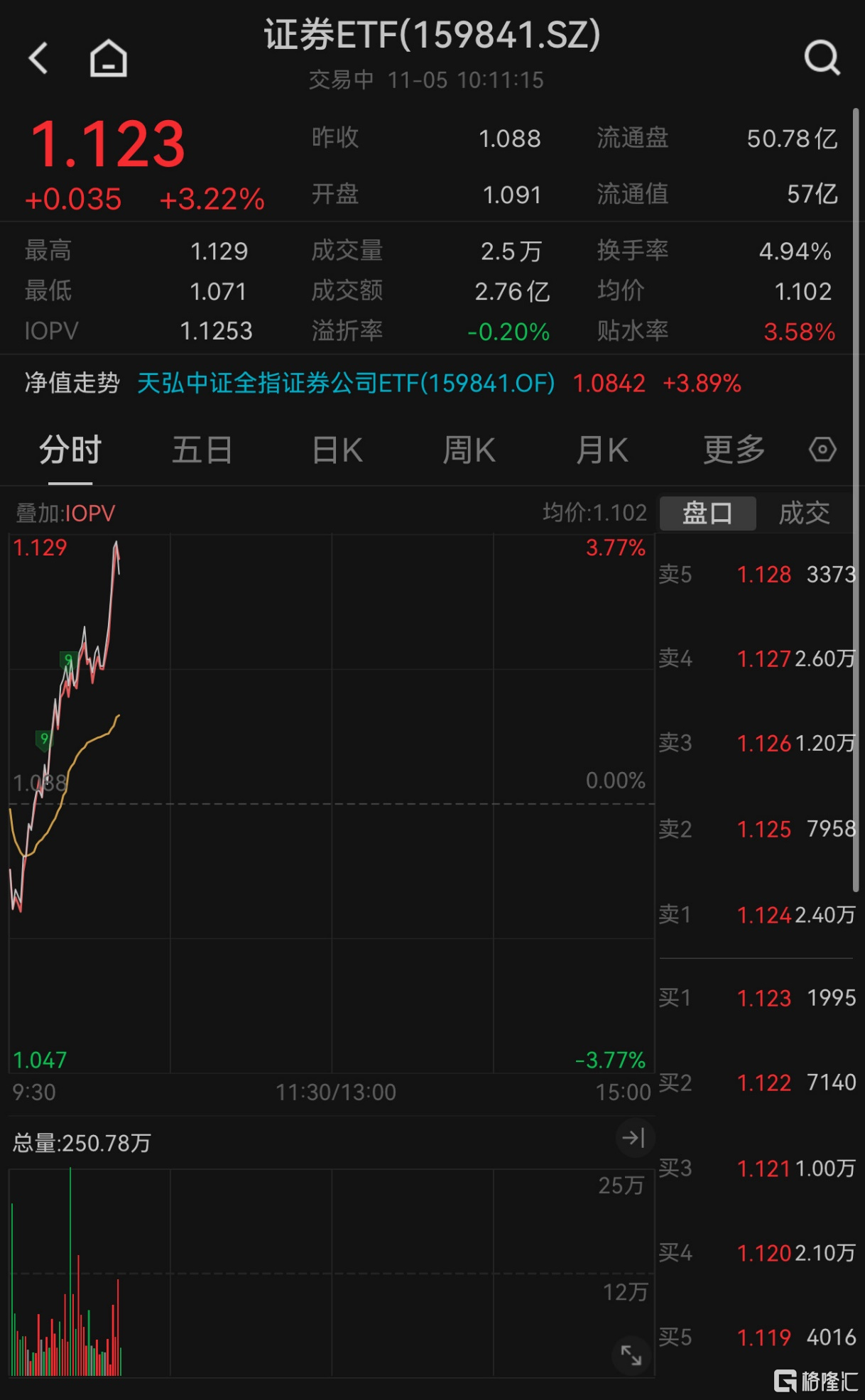The height and width of the screenshot is (1400, 865).
Task: Switch to 月K chart tab
Action: pyautogui.click(x=602, y=450)
